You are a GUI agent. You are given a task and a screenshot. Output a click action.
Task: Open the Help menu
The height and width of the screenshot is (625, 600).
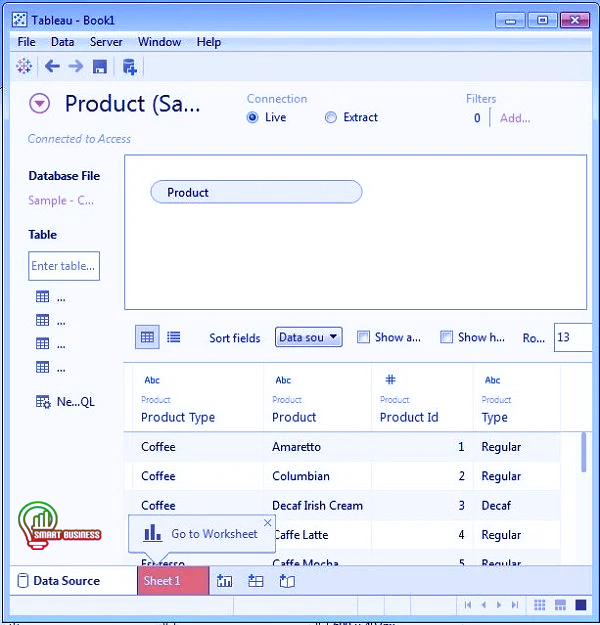click(209, 42)
